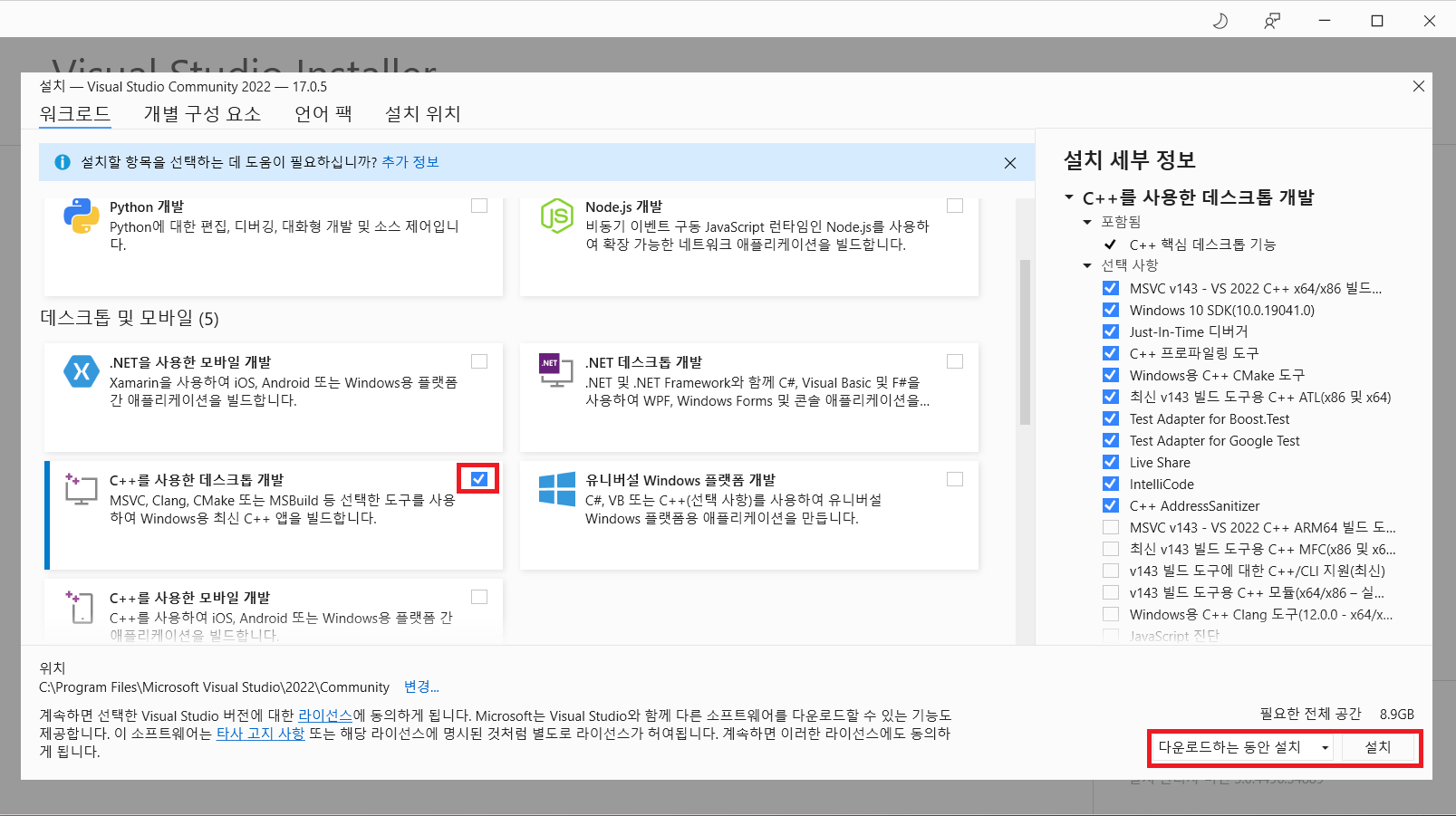Enable .NET 데스크톱 개발 checkbox

955,361
